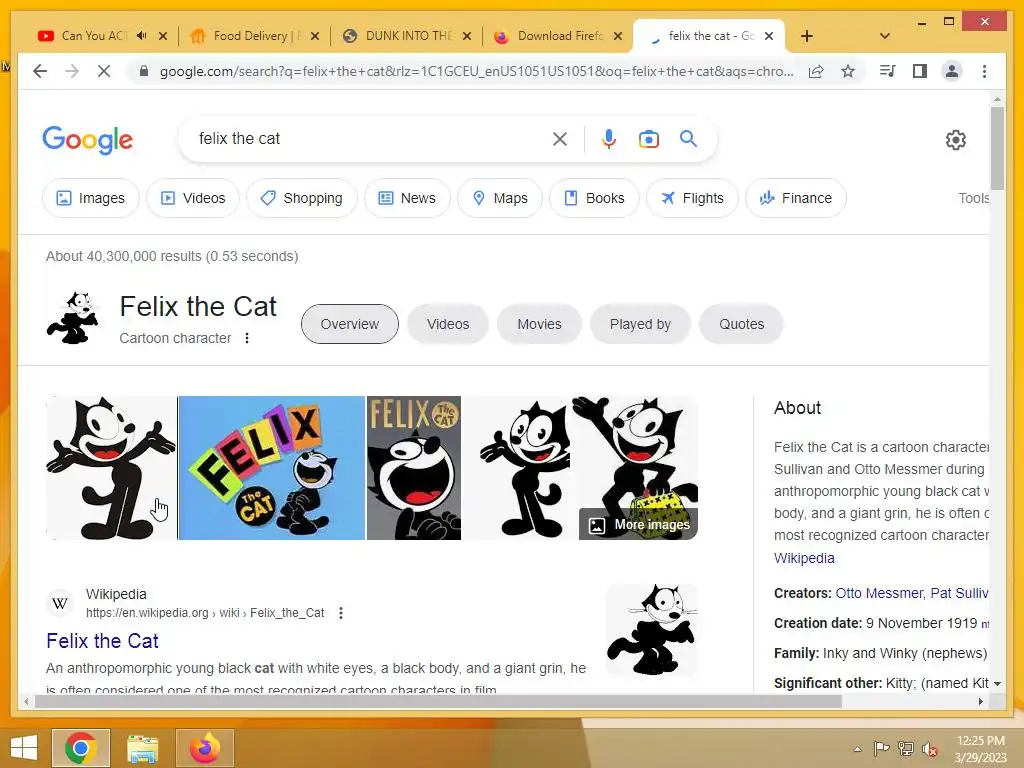Click the muted volume tray icon
1024x768 pixels.
click(930, 749)
